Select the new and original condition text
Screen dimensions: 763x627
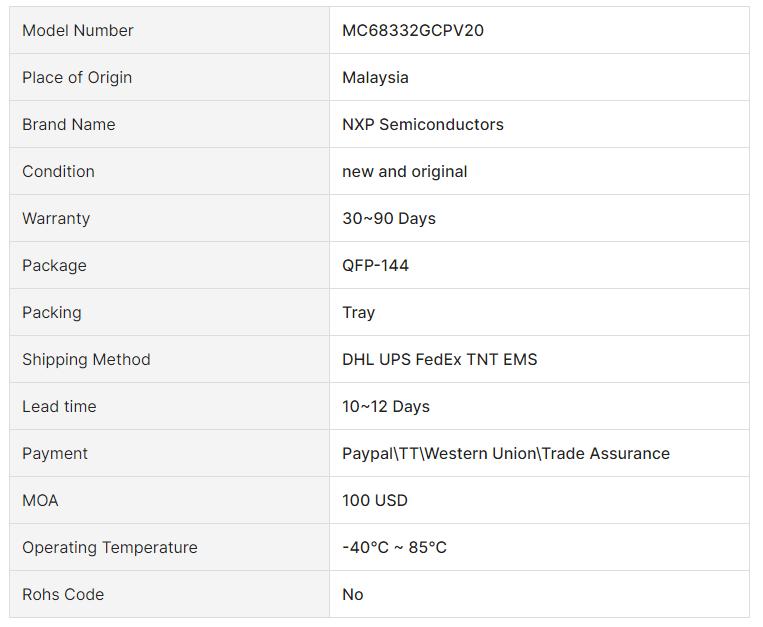coord(404,171)
